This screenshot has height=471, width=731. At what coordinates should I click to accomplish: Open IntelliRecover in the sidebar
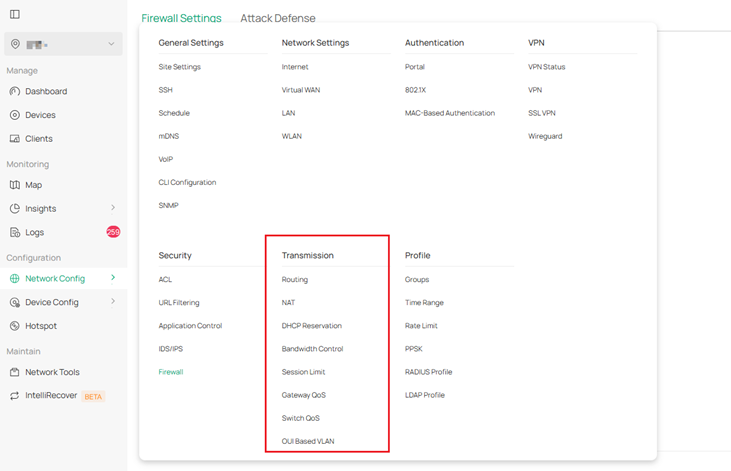coord(51,395)
